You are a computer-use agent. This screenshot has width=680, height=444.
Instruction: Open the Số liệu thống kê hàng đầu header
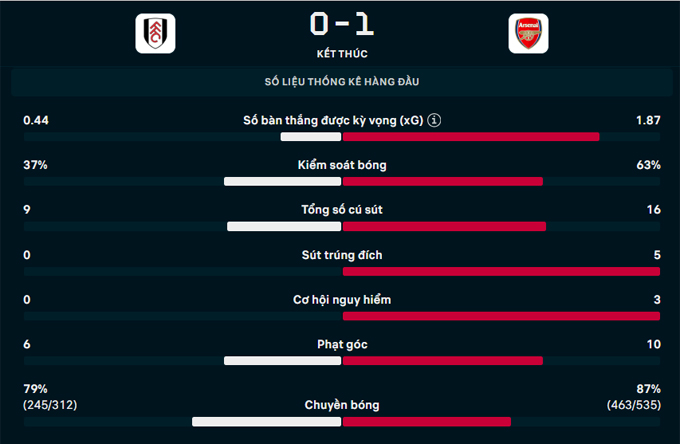(342, 81)
